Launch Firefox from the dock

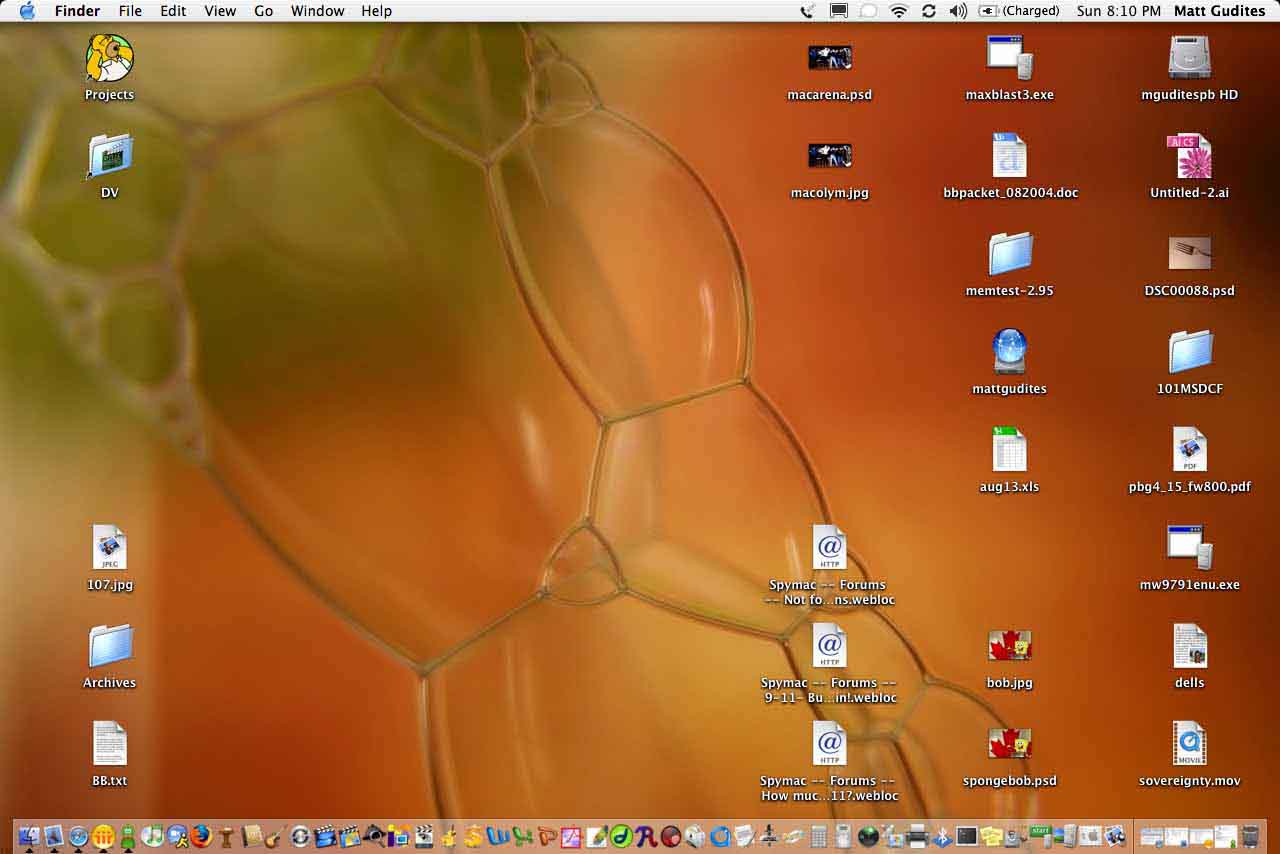(x=202, y=836)
